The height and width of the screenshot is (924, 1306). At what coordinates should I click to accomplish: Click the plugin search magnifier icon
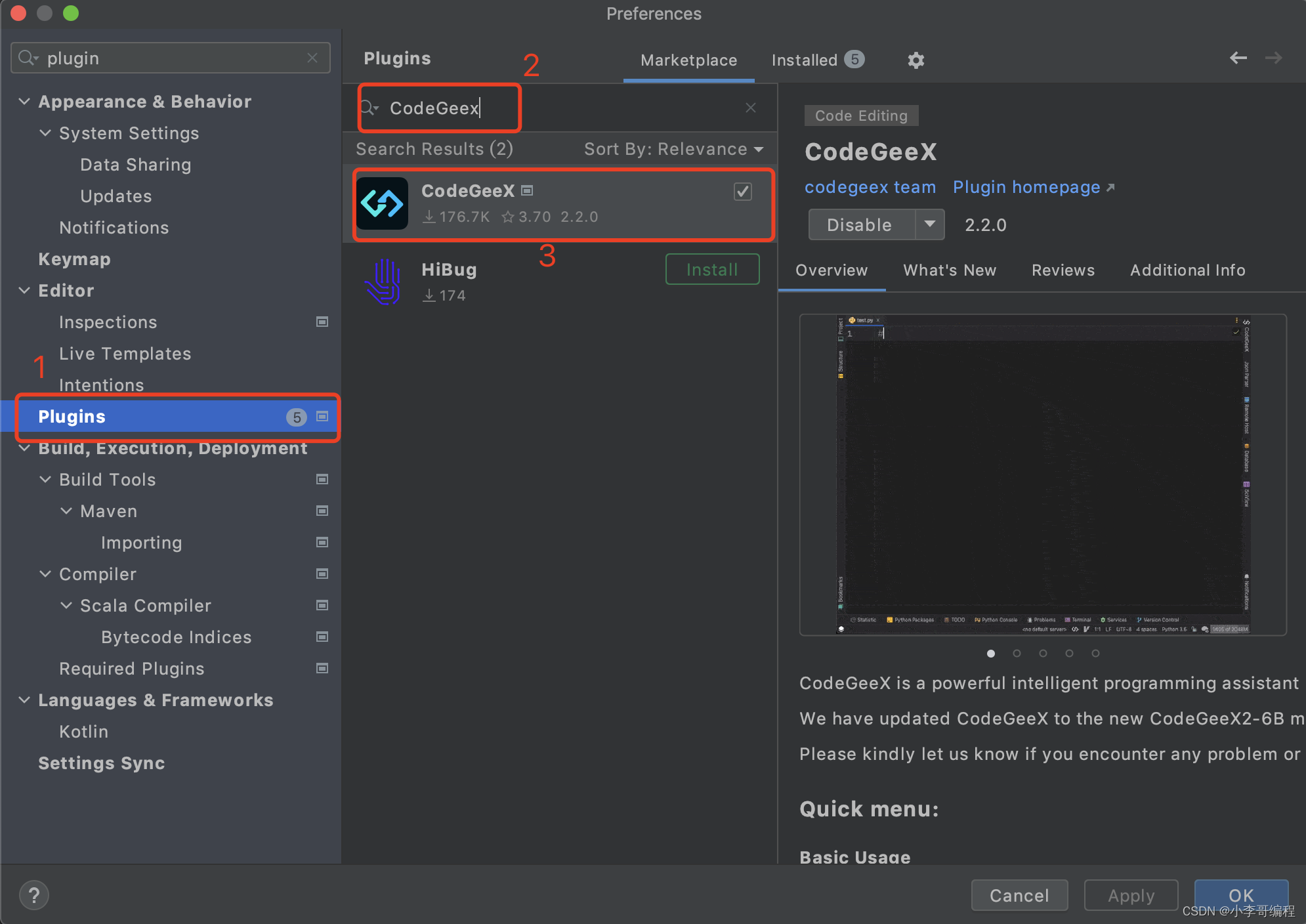point(368,108)
